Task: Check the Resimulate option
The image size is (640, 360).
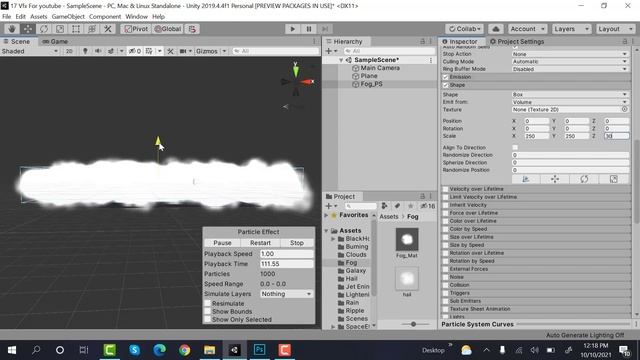Action: point(207,303)
